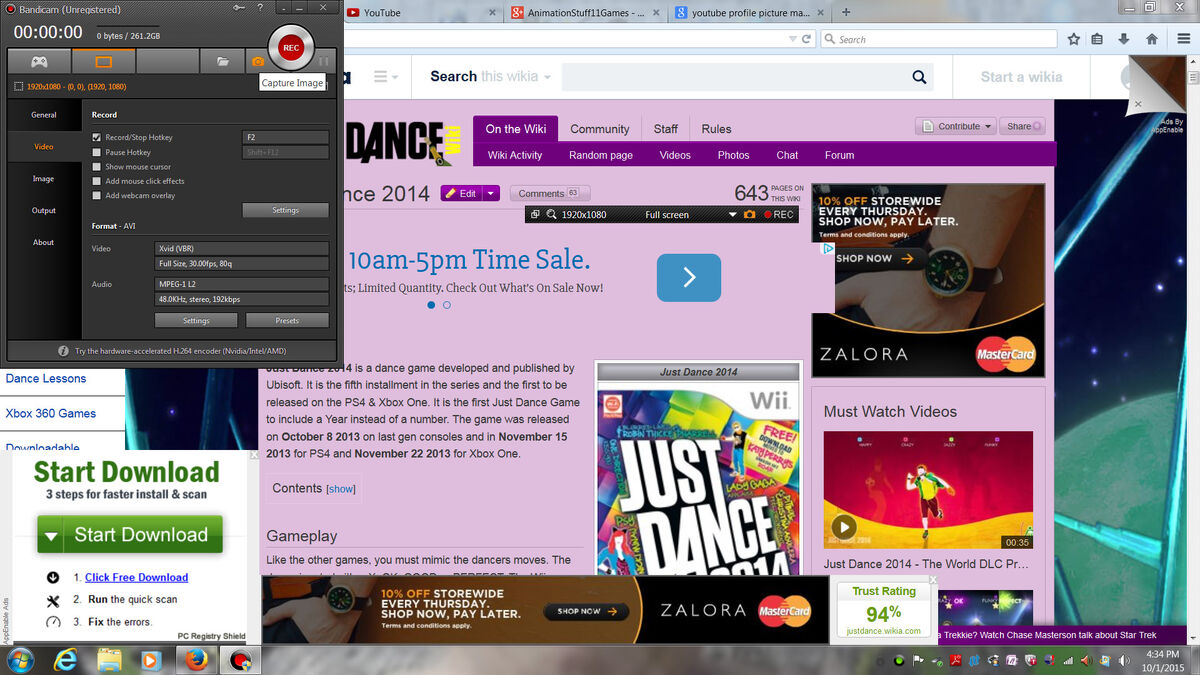Enable the Pause Hotkey checkbox
Viewport: 1200px width, 675px height.
click(x=96, y=153)
